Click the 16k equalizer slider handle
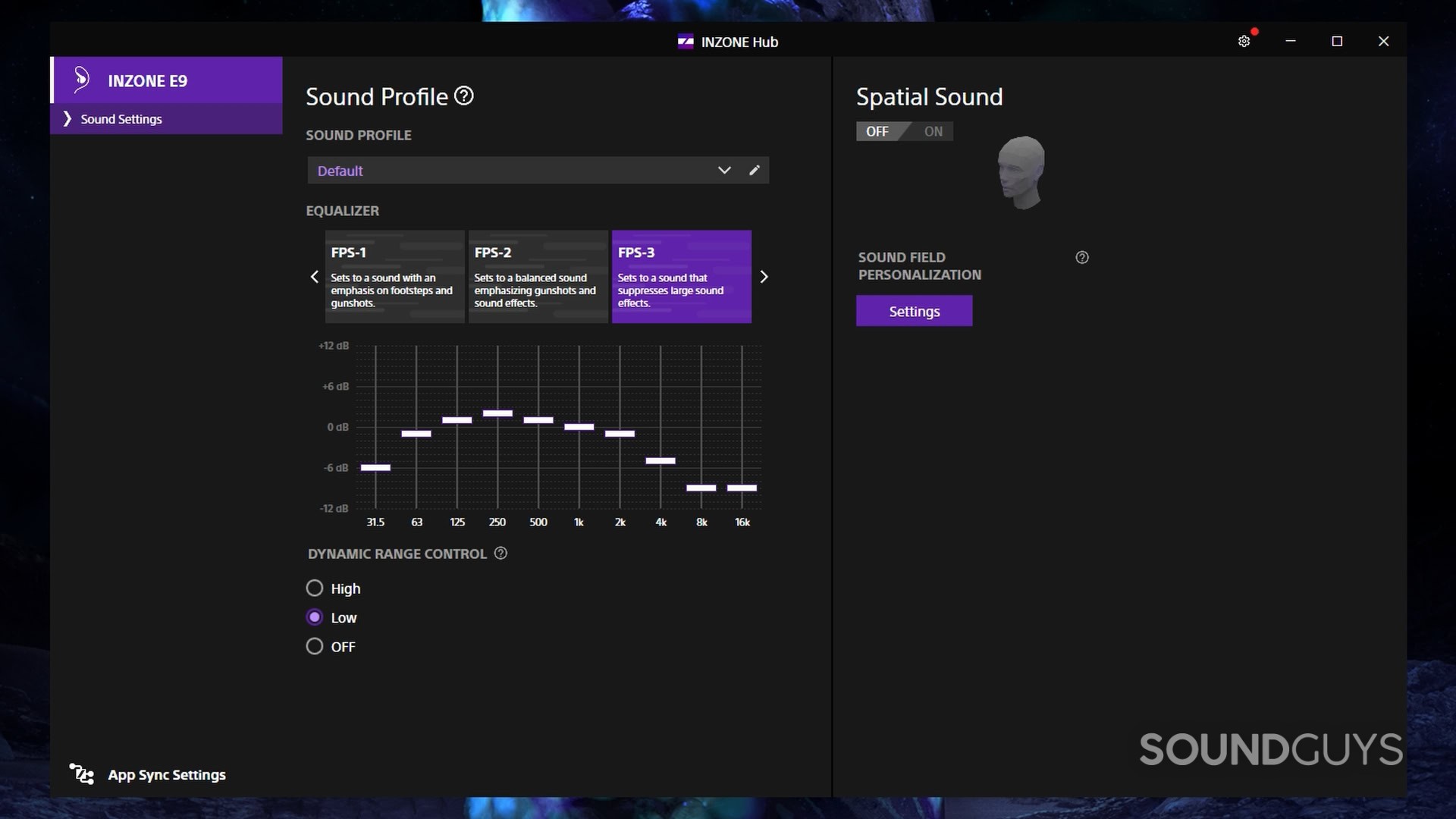1456x819 pixels. pos(742,488)
